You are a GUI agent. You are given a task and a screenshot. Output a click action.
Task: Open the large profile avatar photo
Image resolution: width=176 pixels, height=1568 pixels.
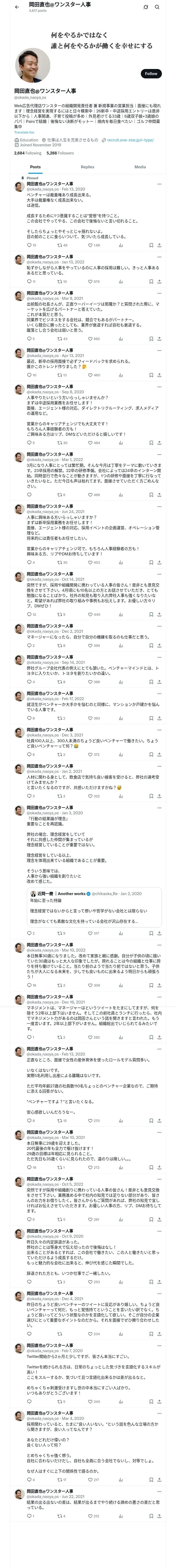click(x=34, y=67)
